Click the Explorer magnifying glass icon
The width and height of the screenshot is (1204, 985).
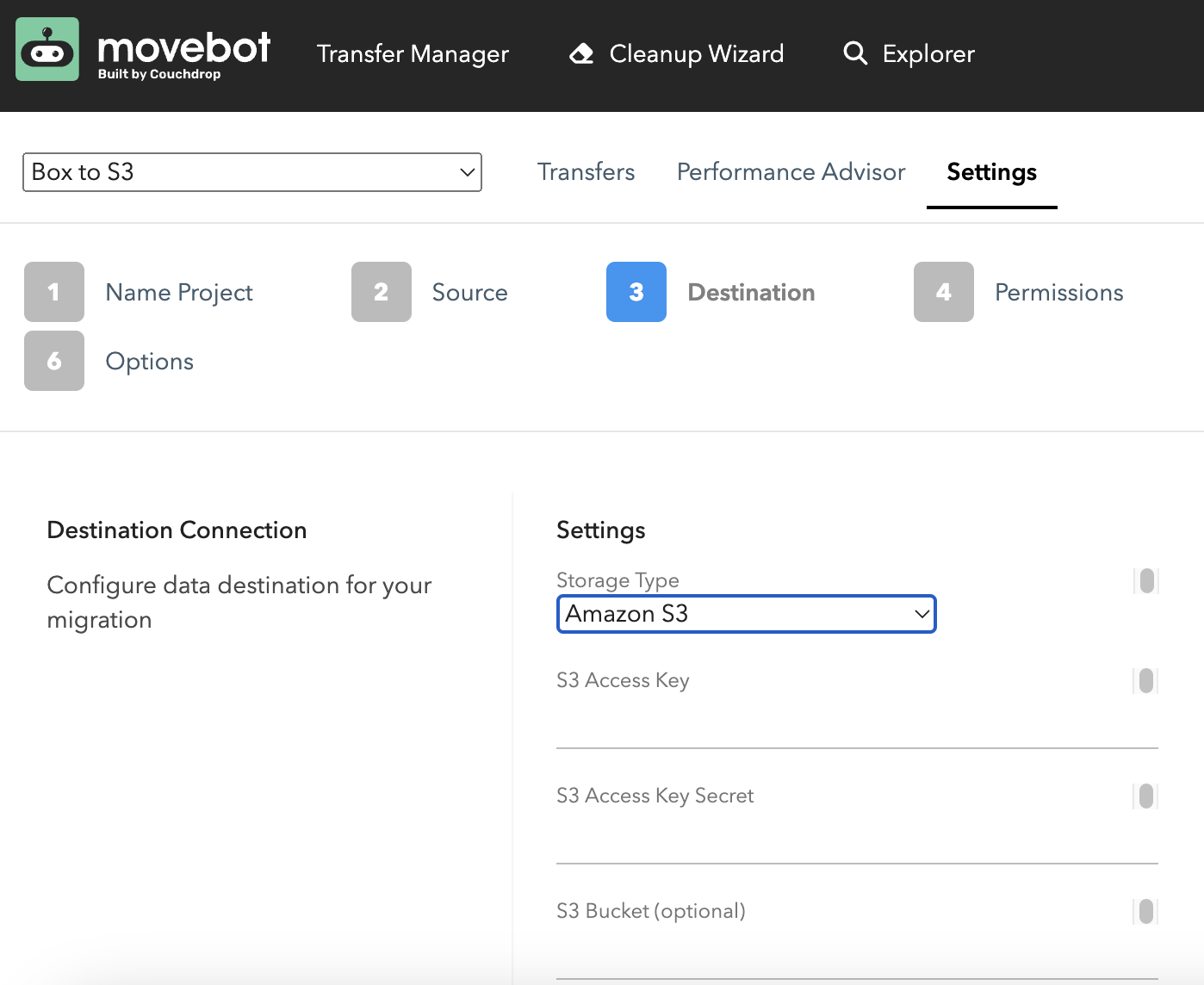pyautogui.click(x=855, y=53)
